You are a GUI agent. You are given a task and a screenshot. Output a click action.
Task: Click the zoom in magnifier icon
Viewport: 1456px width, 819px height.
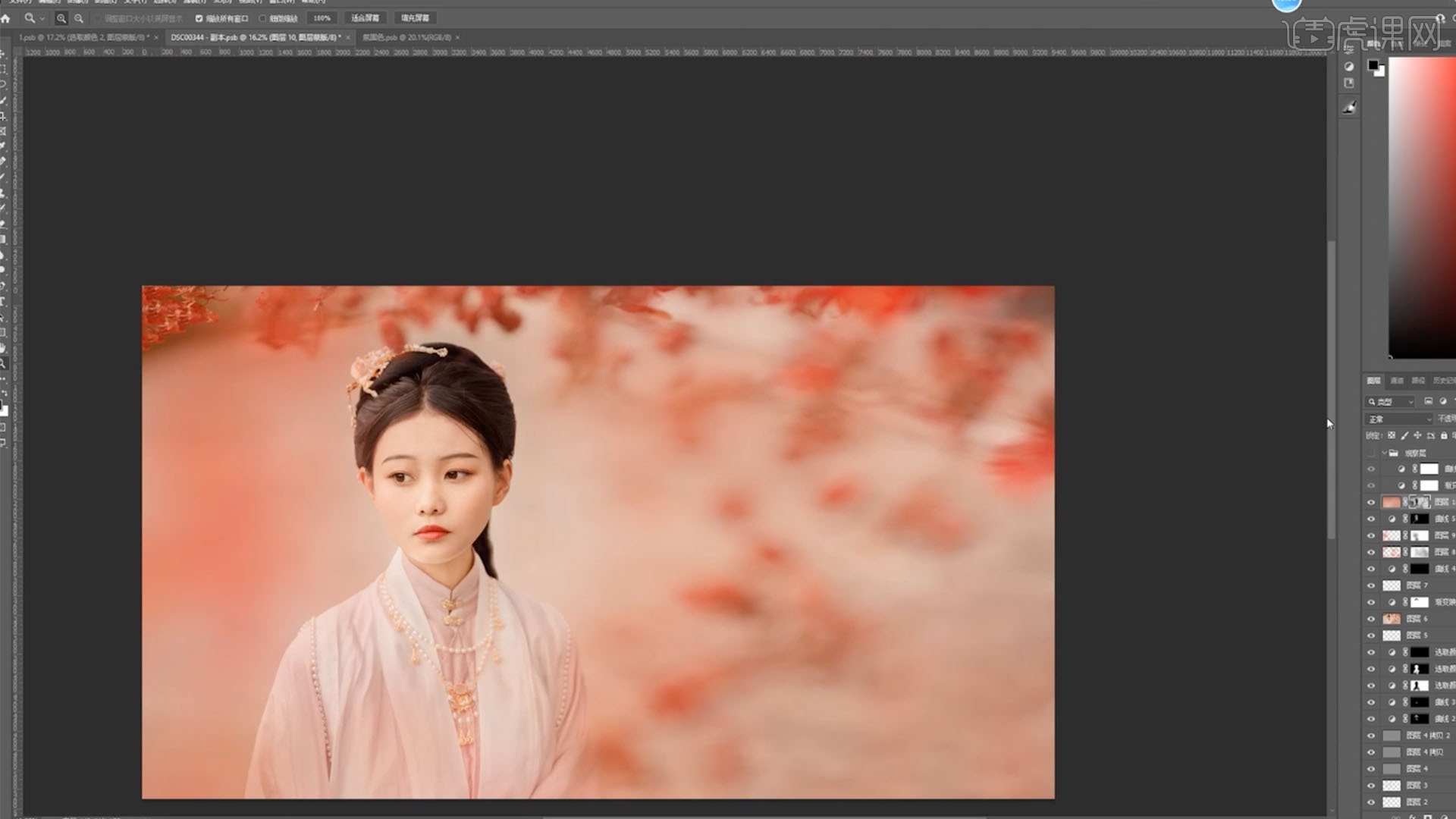click(61, 18)
